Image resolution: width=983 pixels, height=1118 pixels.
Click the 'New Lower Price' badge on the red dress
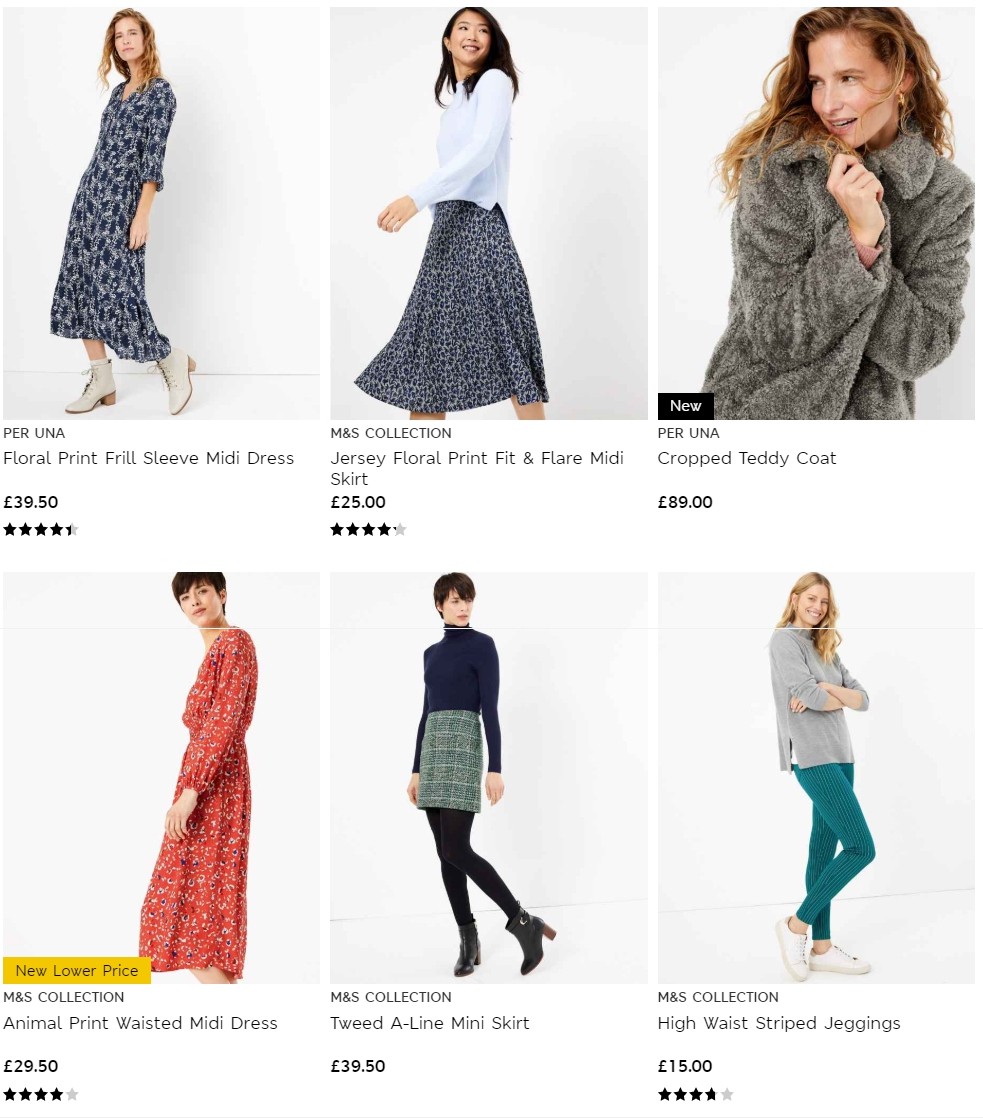pos(76,970)
